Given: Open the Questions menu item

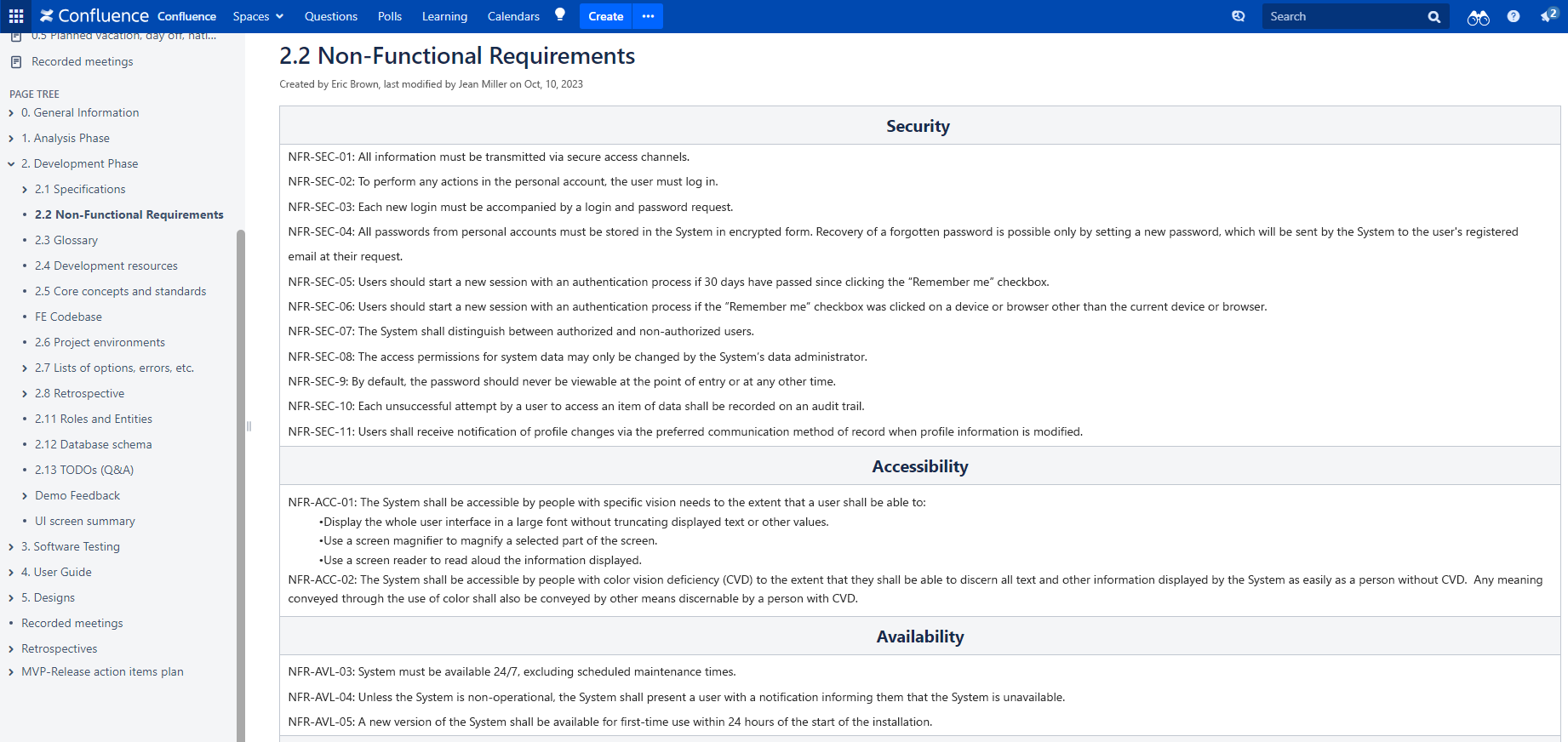Looking at the screenshot, I should tap(330, 16).
